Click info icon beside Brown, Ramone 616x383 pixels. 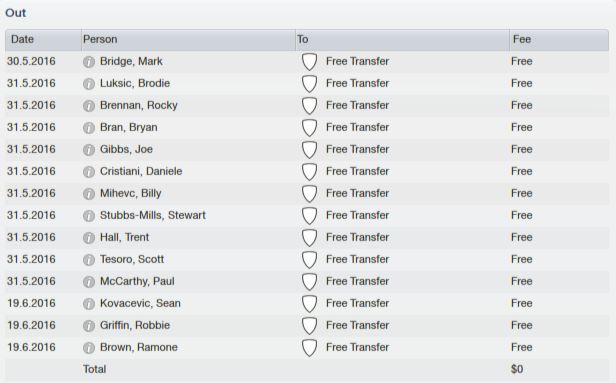tap(89, 348)
